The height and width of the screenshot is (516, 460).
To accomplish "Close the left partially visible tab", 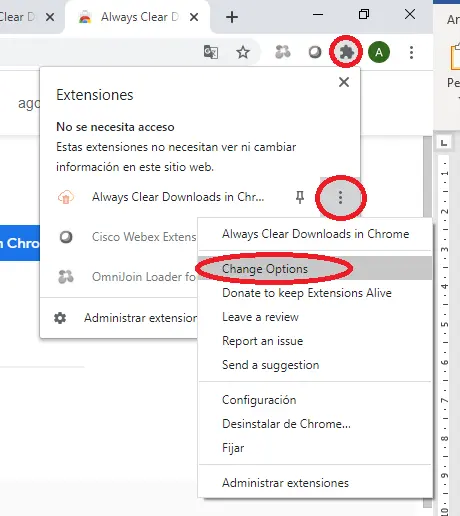I will [x=50, y=17].
